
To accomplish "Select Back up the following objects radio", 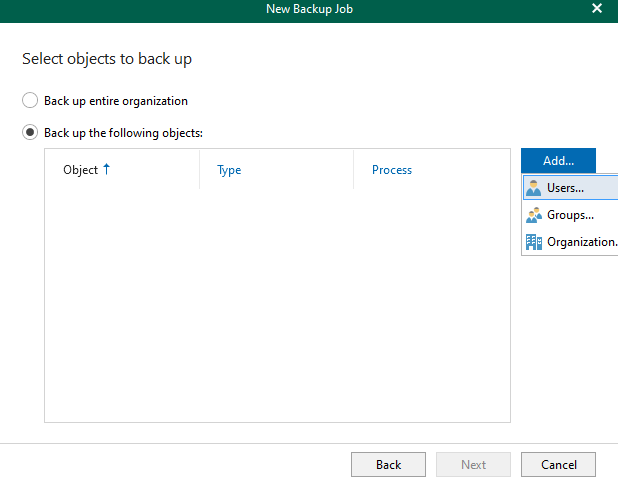I will pos(30,132).
